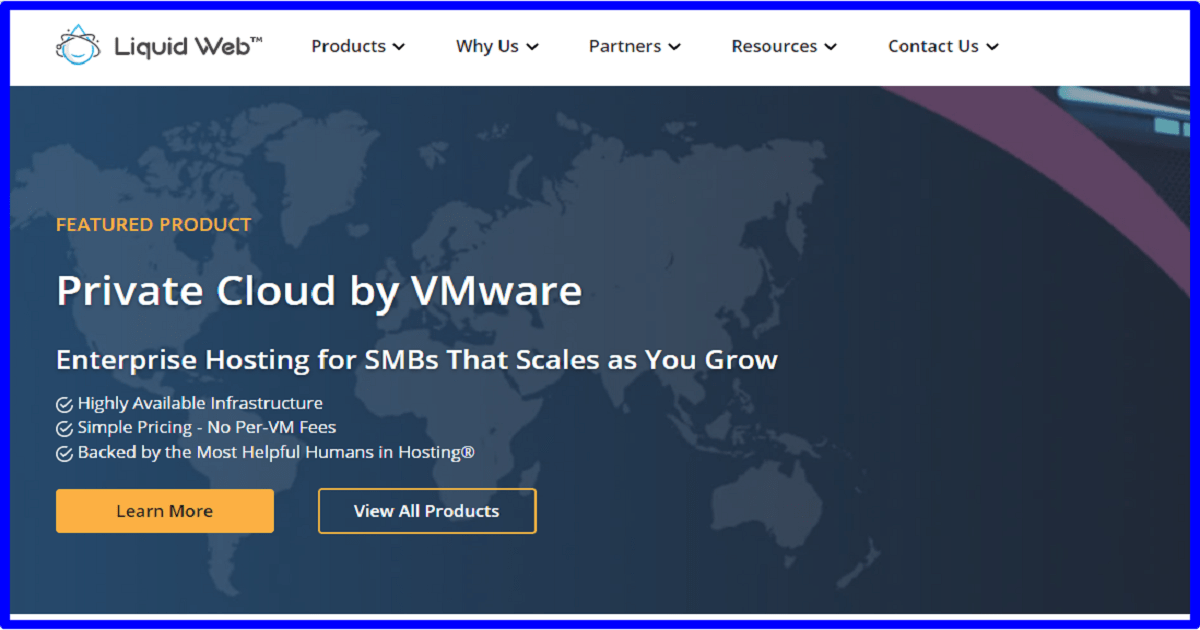
Task: Expand the Why Us chevron arrow
Action: tap(532, 47)
